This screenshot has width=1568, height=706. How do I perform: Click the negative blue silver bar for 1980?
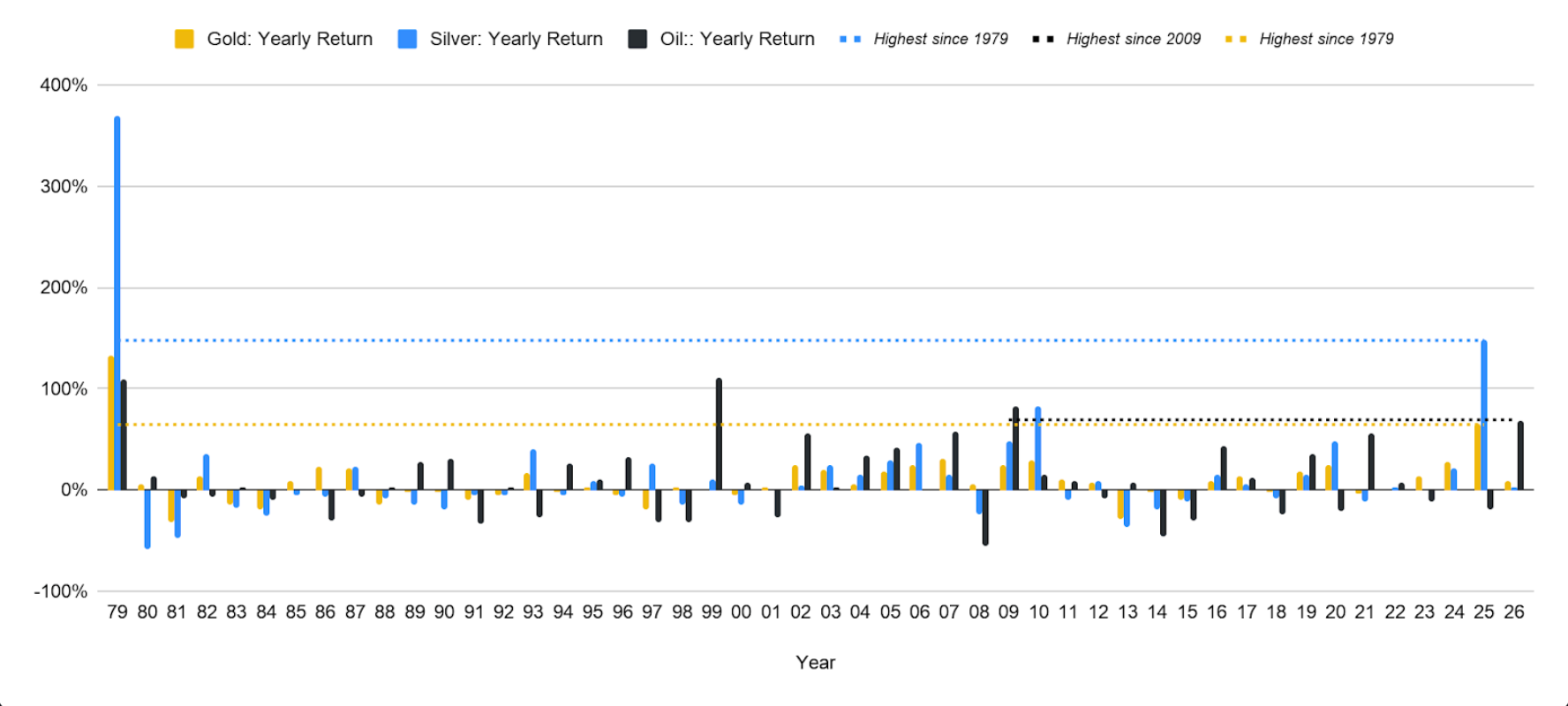pyautogui.click(x=147, y=519)
